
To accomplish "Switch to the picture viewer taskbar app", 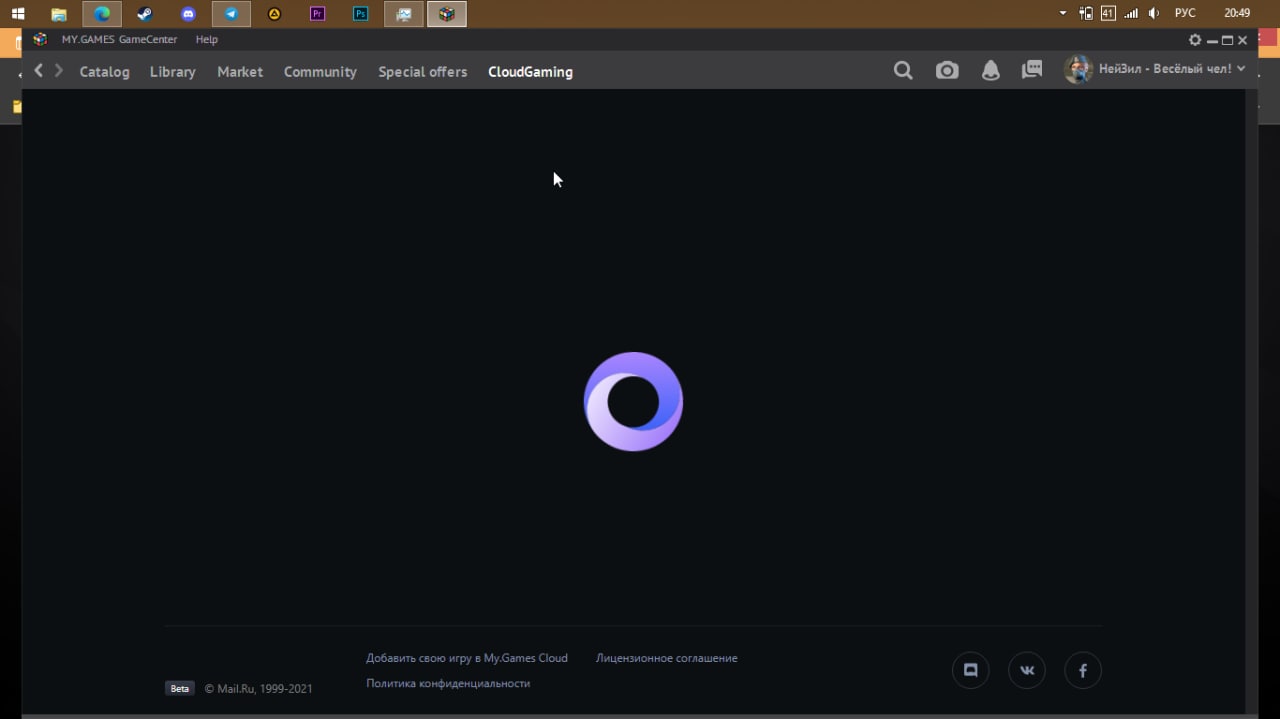I will [403, 14].
